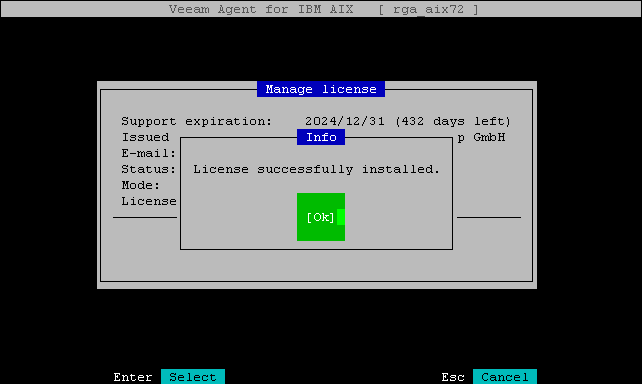Screen dimensions: 642x384
Task: Click the 'Esc' key hint
Action: 453,377
